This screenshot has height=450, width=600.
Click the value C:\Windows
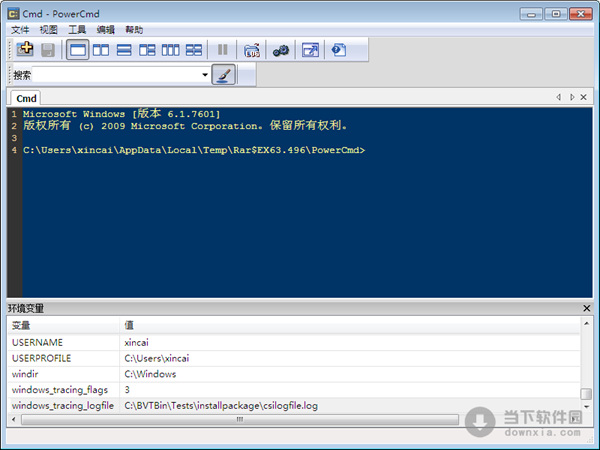tap(150, 374)
